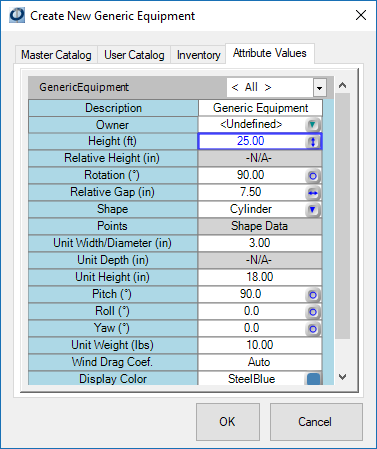Click the SteelBlue display color swatch

coord(313,379)
